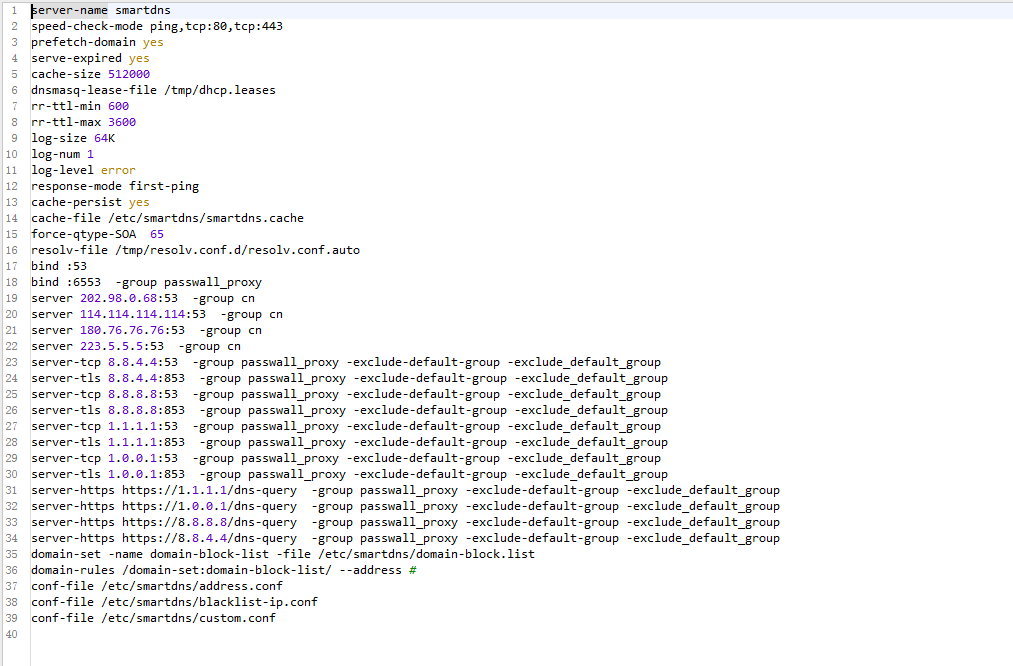The height and width of the screenshot is (666, 1013).
Task: Click line number 35 in gutter
Action: (12, 554)
